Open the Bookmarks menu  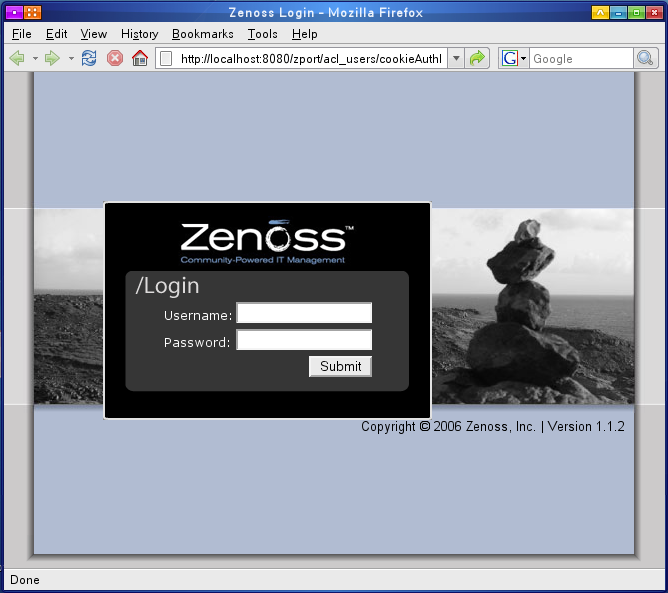click(x=202, y=34)
